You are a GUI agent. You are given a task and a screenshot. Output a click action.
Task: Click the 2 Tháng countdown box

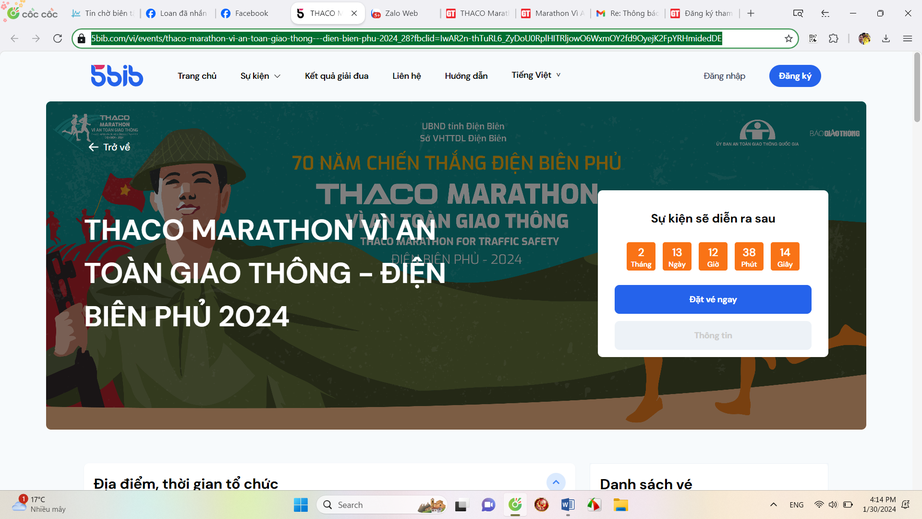[x=641, y=256]
